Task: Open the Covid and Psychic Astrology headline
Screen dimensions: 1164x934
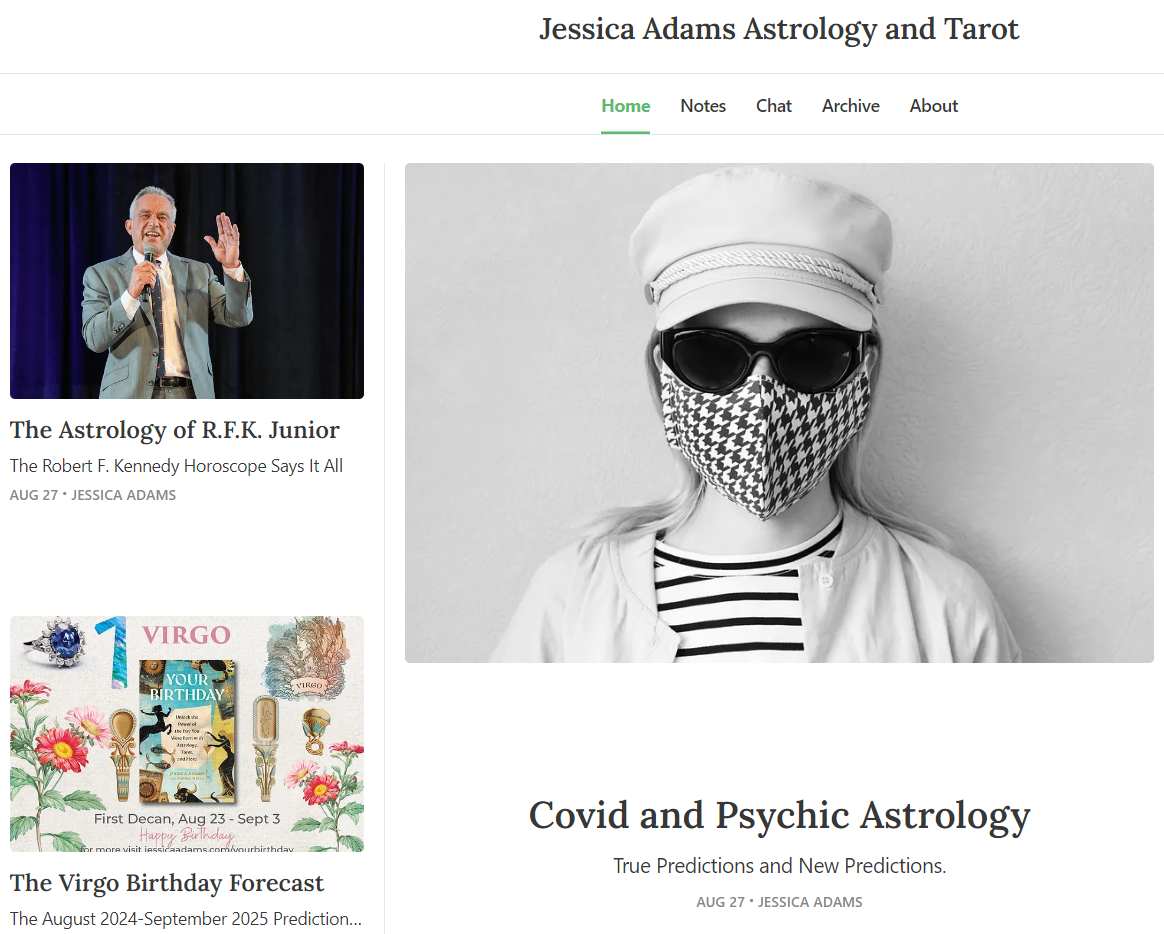Action: coord(779,816)
